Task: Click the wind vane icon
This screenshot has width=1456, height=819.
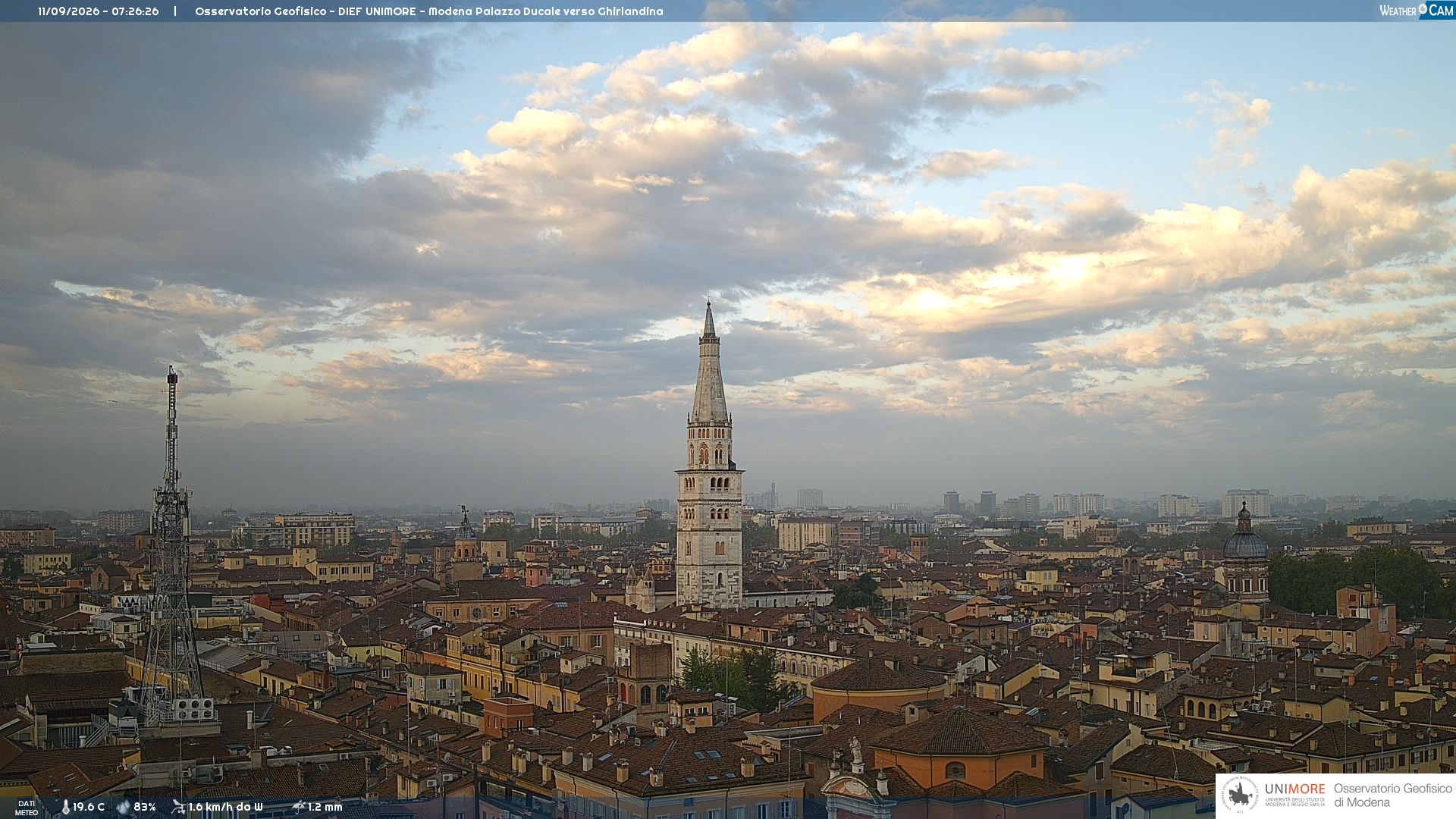Action: (x=178, y=807)
